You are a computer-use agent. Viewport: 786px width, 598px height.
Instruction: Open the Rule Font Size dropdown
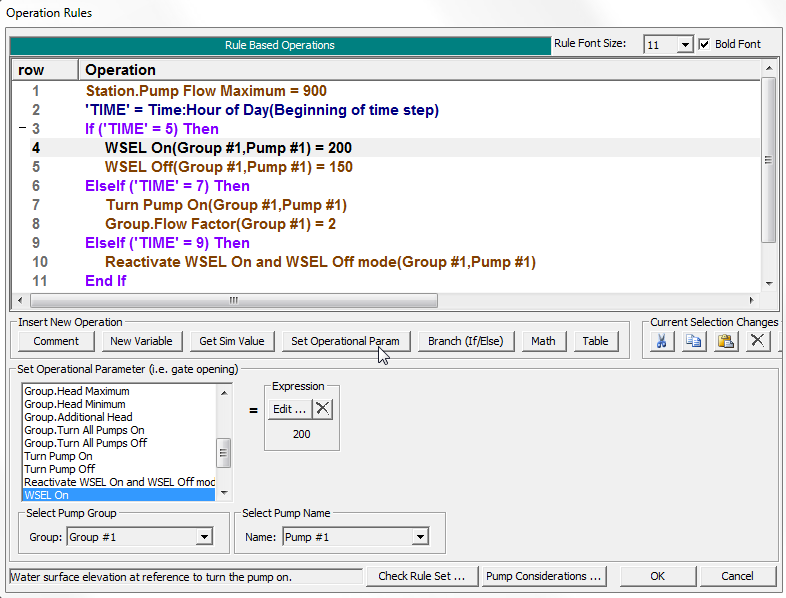tap(684, 45)
